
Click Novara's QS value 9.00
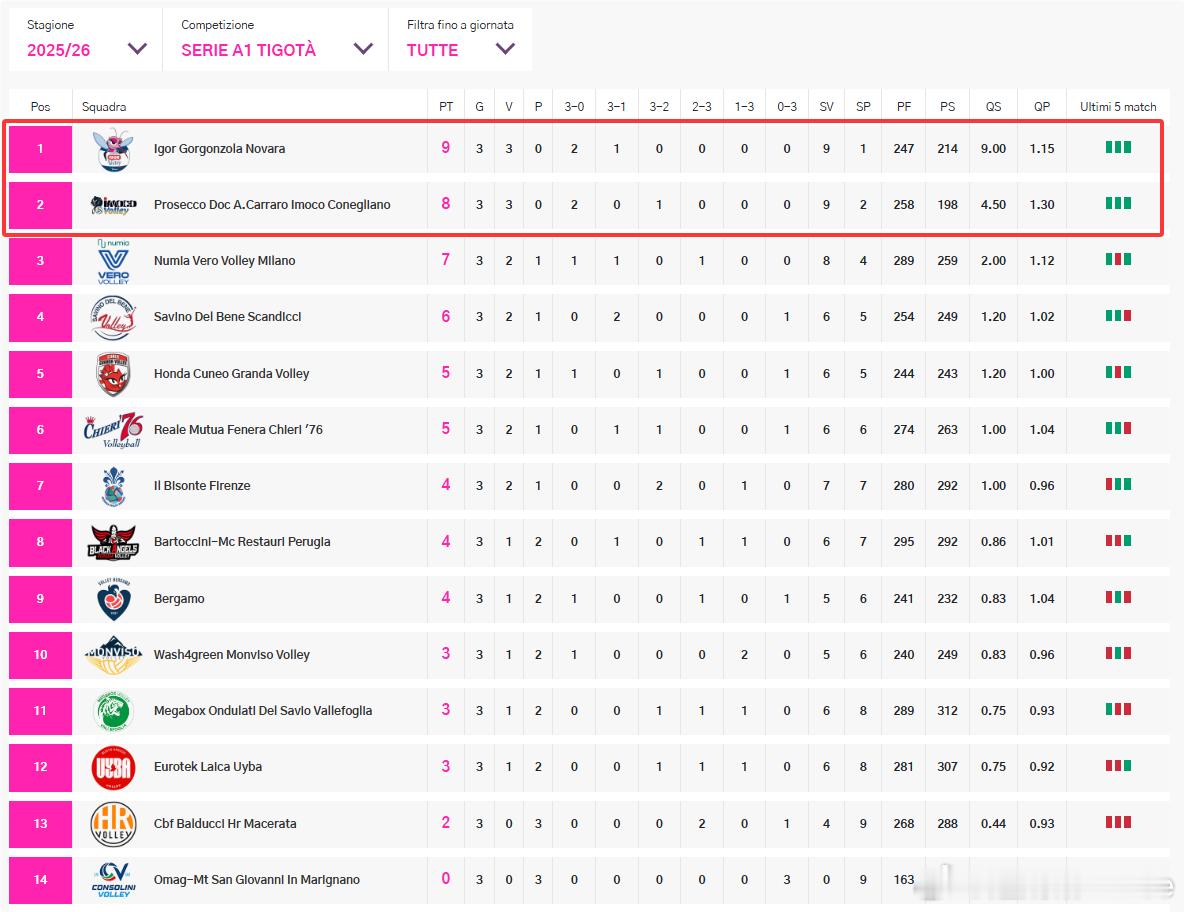coord(993,149)
